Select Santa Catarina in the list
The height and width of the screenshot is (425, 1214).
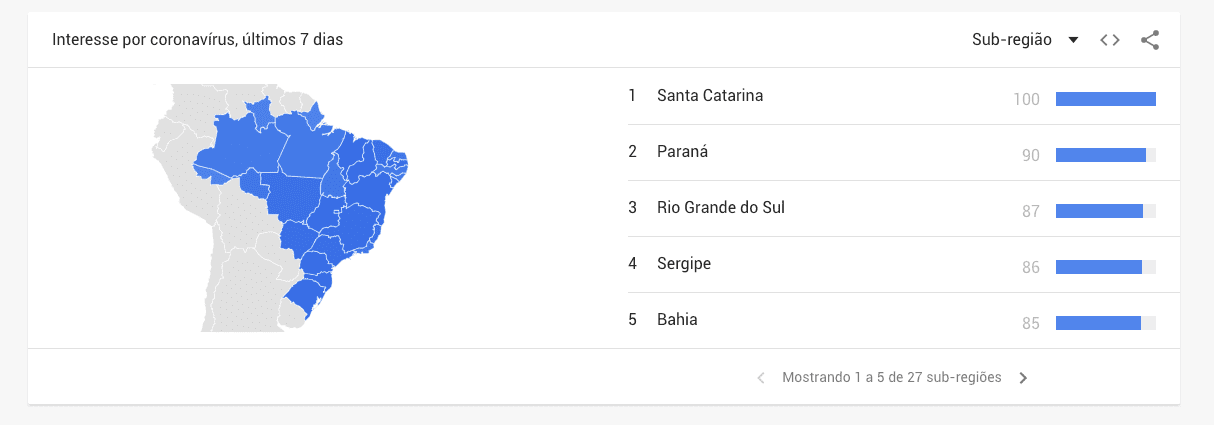(x=710, y=96)
